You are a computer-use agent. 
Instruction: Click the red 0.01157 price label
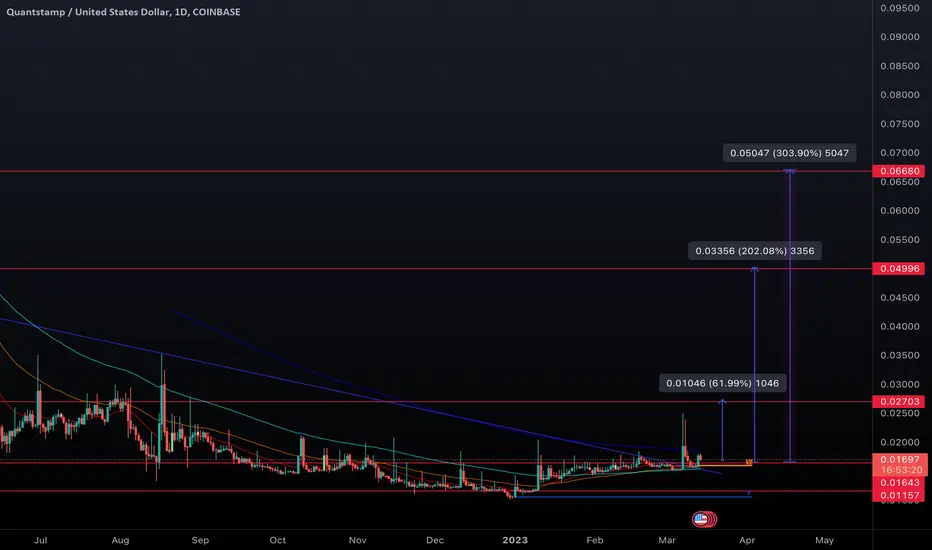[899, 495]
